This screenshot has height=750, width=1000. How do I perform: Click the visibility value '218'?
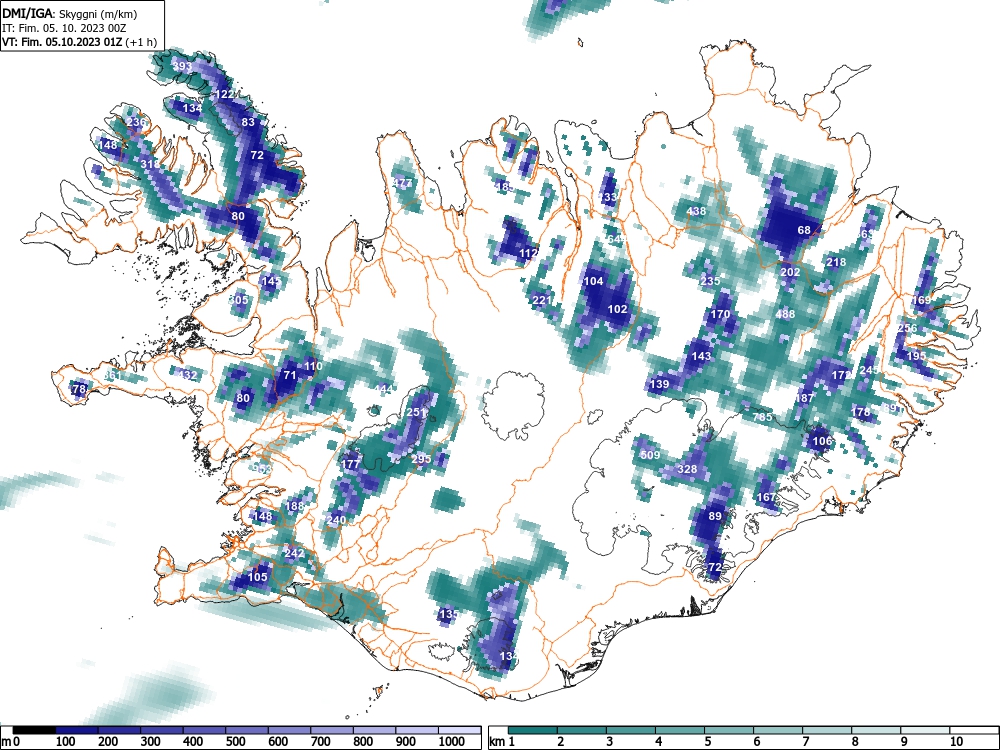coord(836,262)
